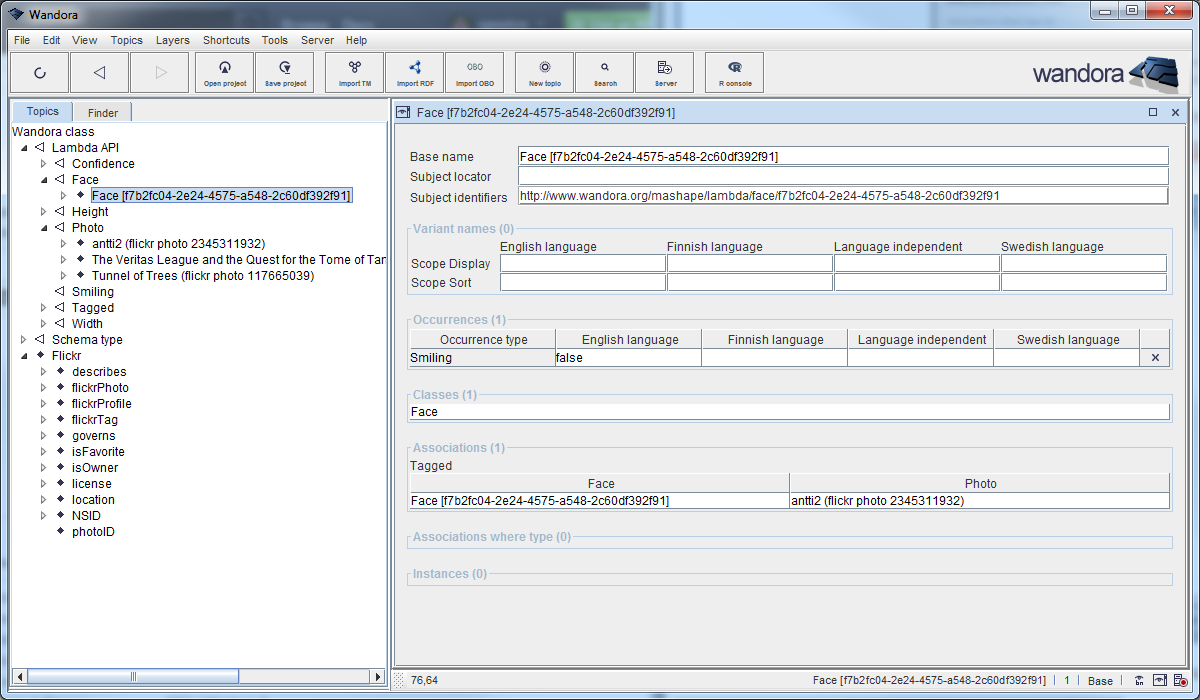Viewport: 1200px width, 700px height.
Task: Click the Import OBO icon
Action: coord(474,72)
